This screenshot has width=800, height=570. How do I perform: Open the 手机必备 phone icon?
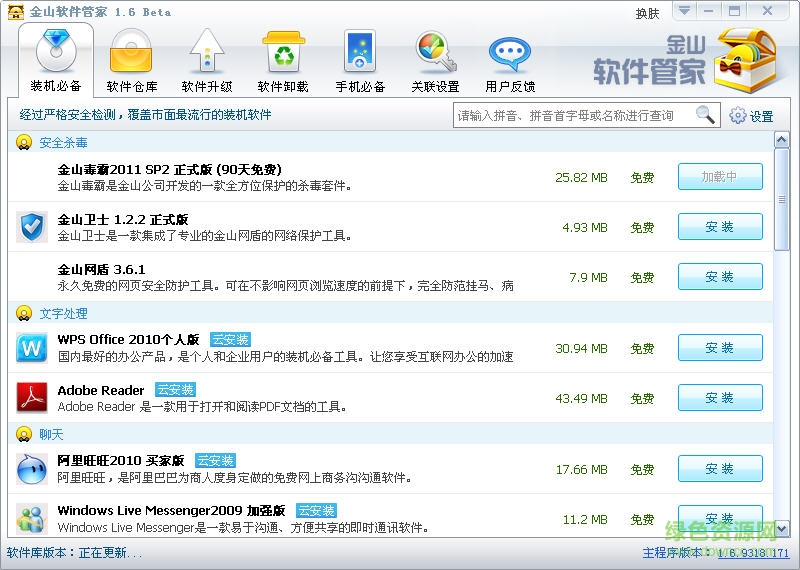point(359,51)
